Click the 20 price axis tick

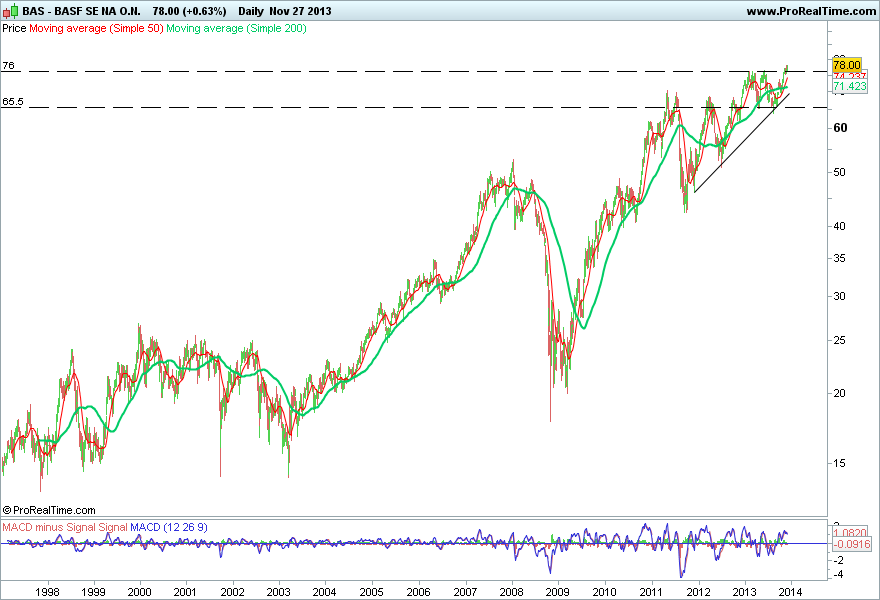click(839, 393)
